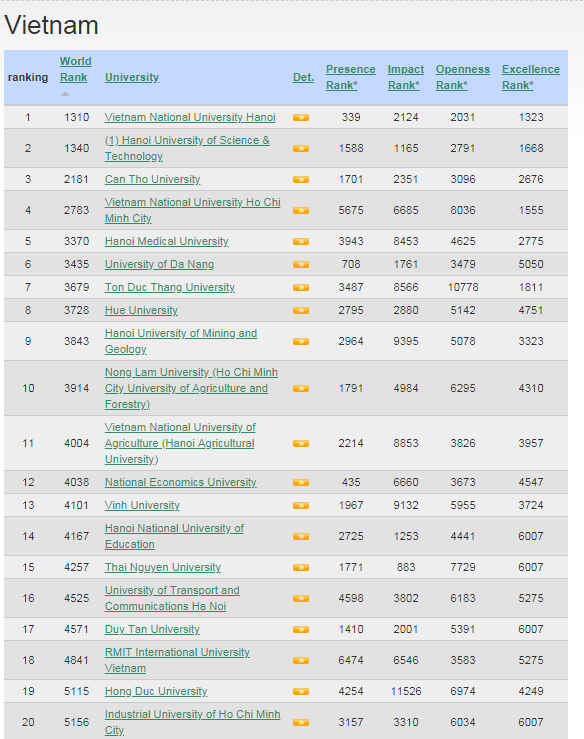This screenshot has width=584, height=739.
Task: Open details icon for Hanoi University of Science & Technology
Action: tap(301, 148)
